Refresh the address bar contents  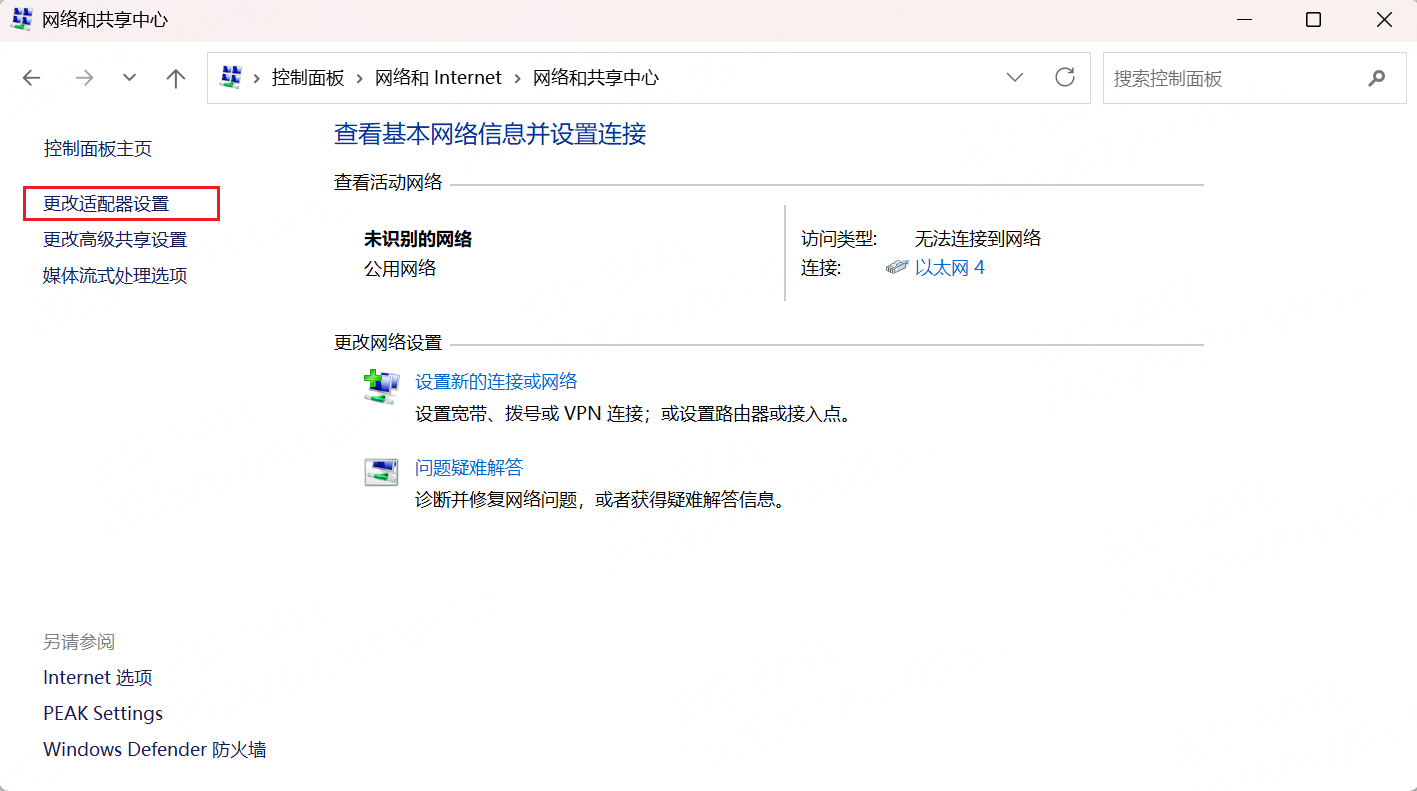click(1065, 77)
